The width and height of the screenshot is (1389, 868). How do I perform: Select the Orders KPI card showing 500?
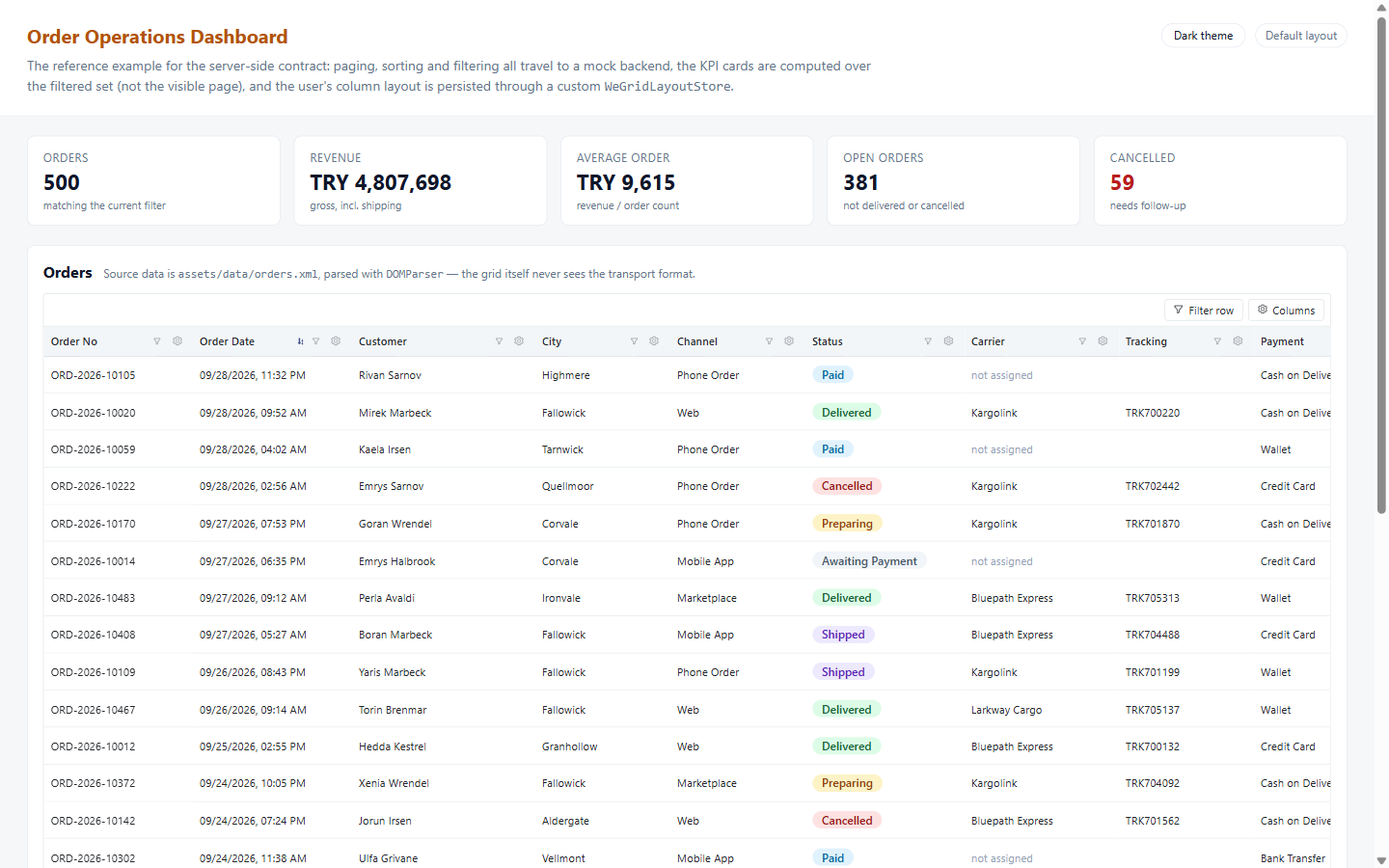coord(153,180)
